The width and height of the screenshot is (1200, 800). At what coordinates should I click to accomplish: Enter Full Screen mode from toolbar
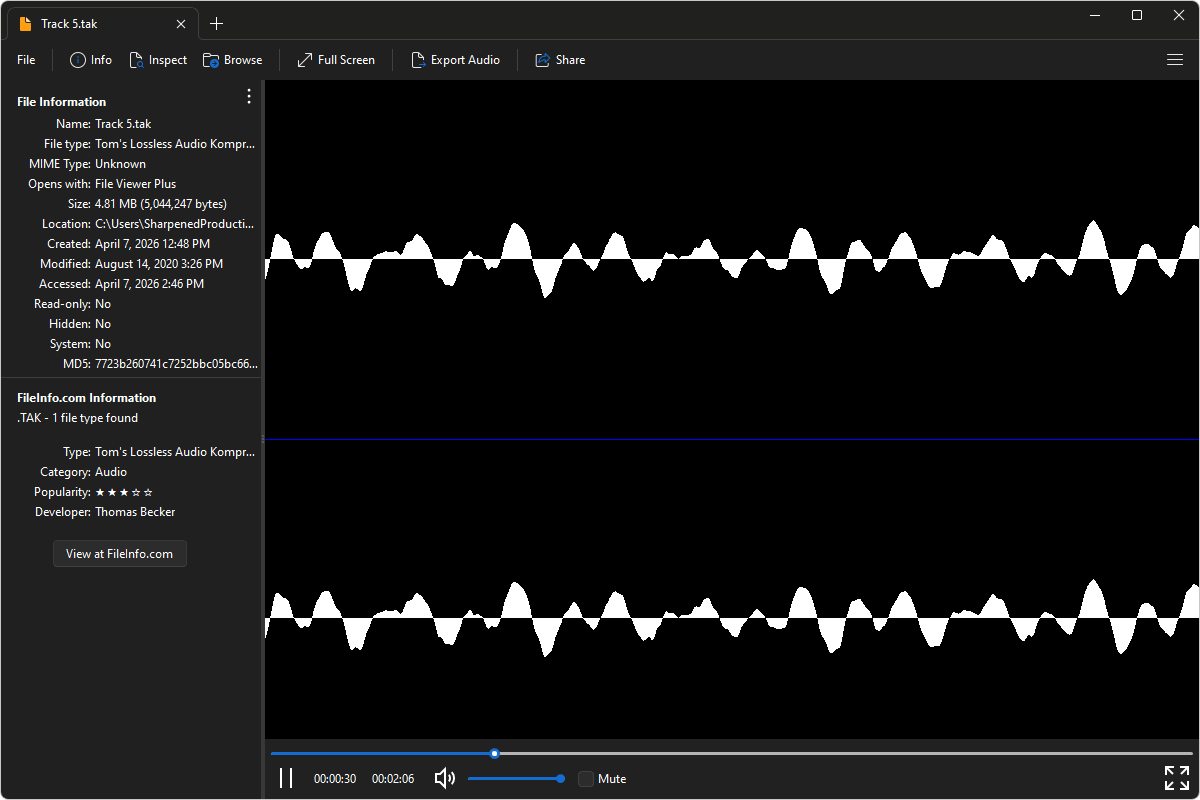coord(305,60)
